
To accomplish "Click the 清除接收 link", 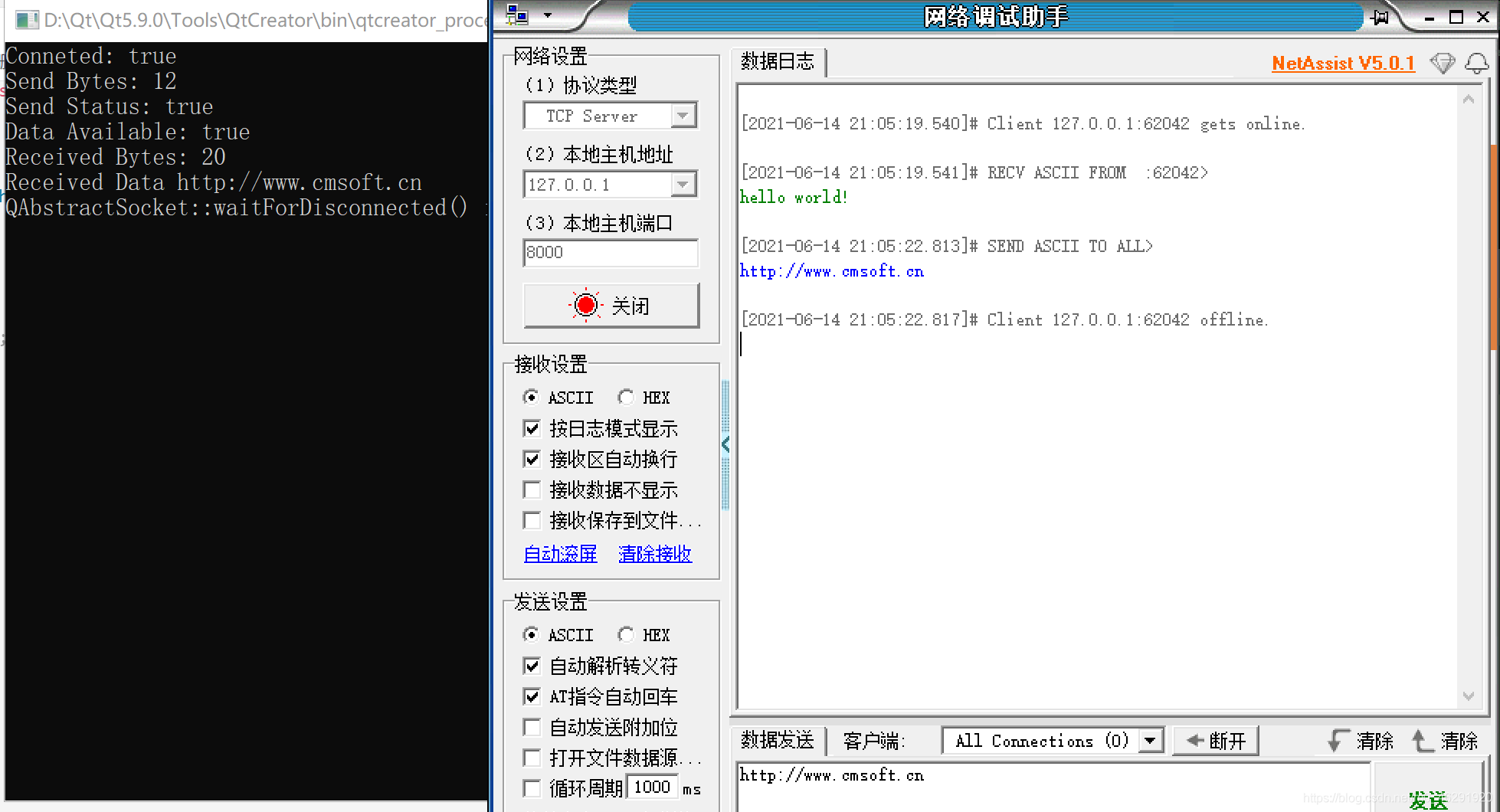I will click(x=655, y=554).
